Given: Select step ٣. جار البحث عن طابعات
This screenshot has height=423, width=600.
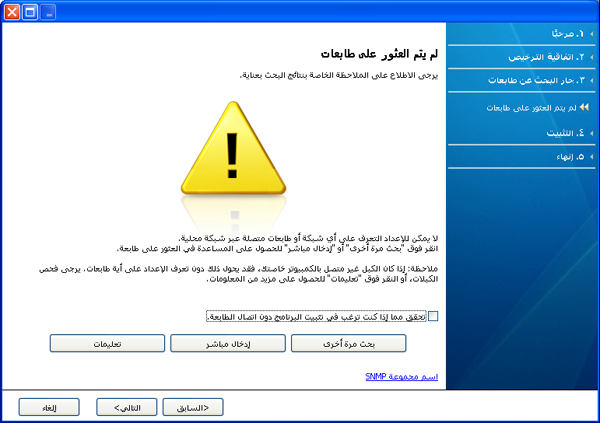Looking at the screenshot, I should click(536, 80).
